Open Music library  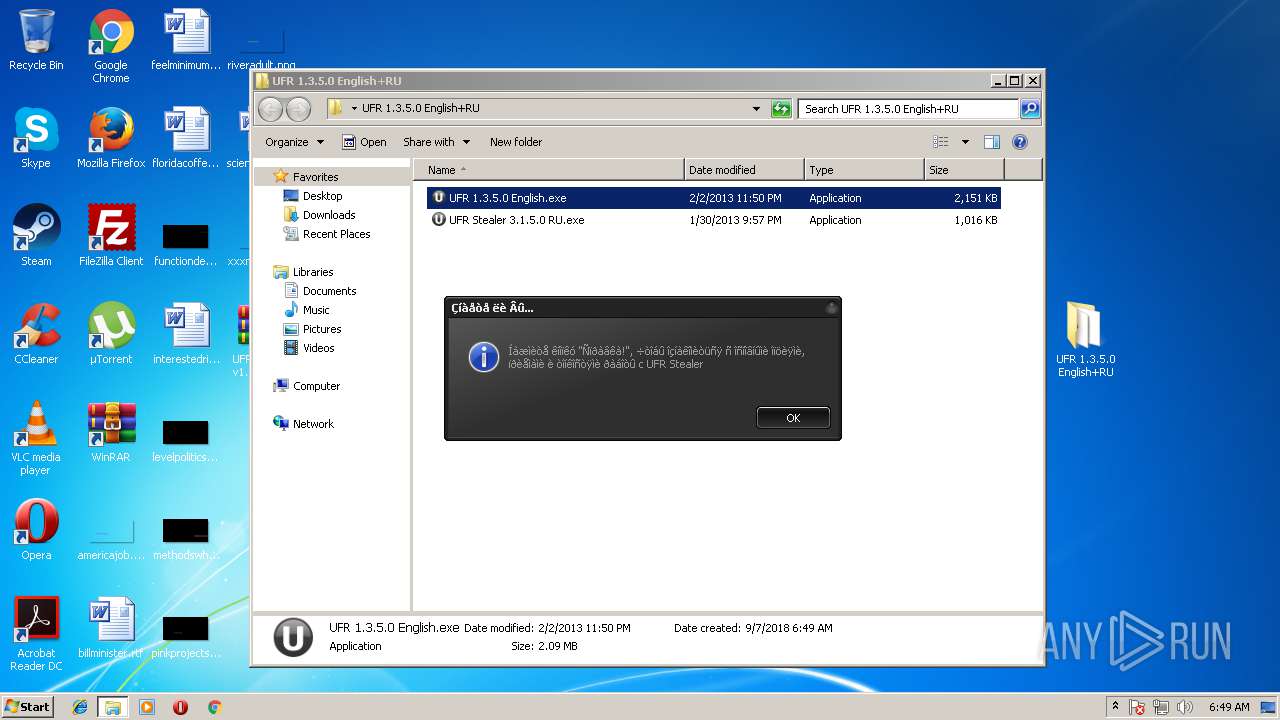click(316, 310)
